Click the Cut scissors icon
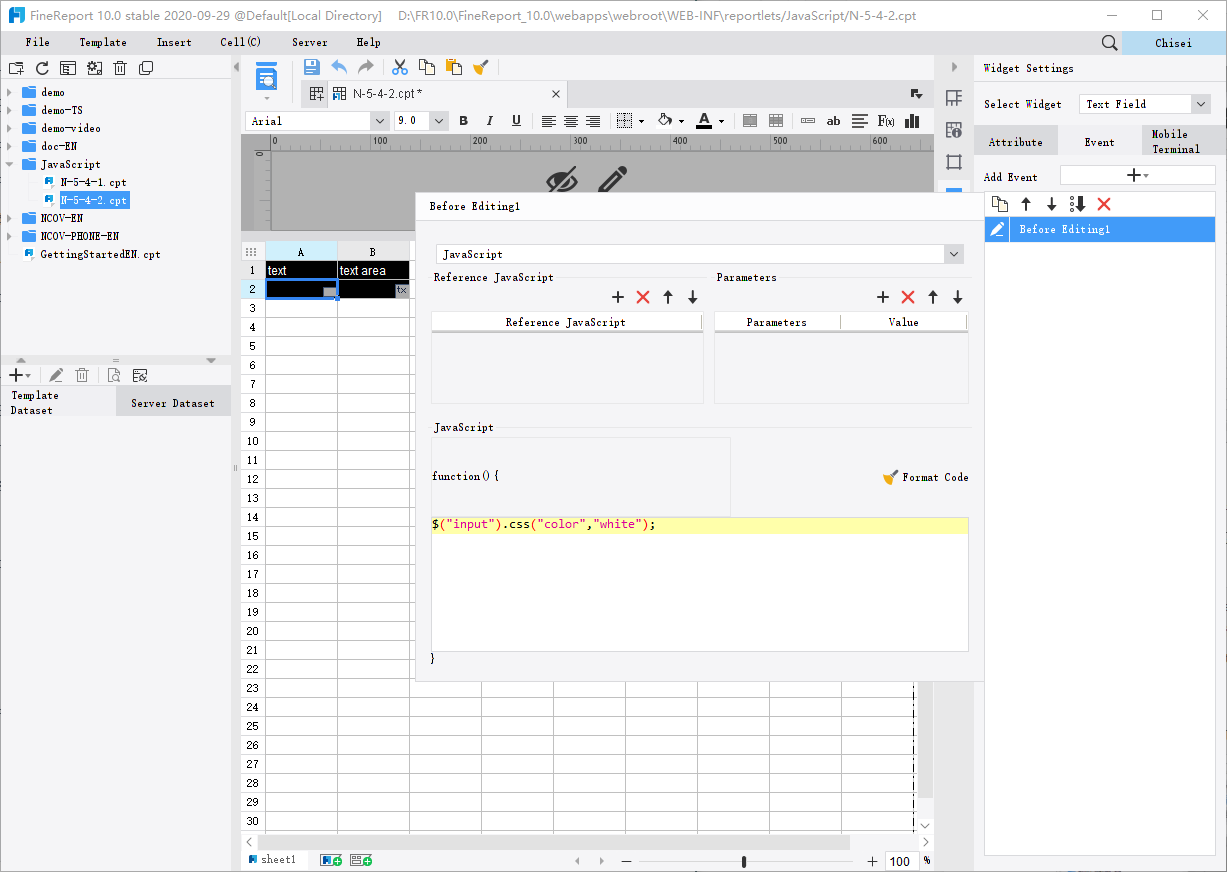The width and height of the screenshot is (1227, 872). 400,67
